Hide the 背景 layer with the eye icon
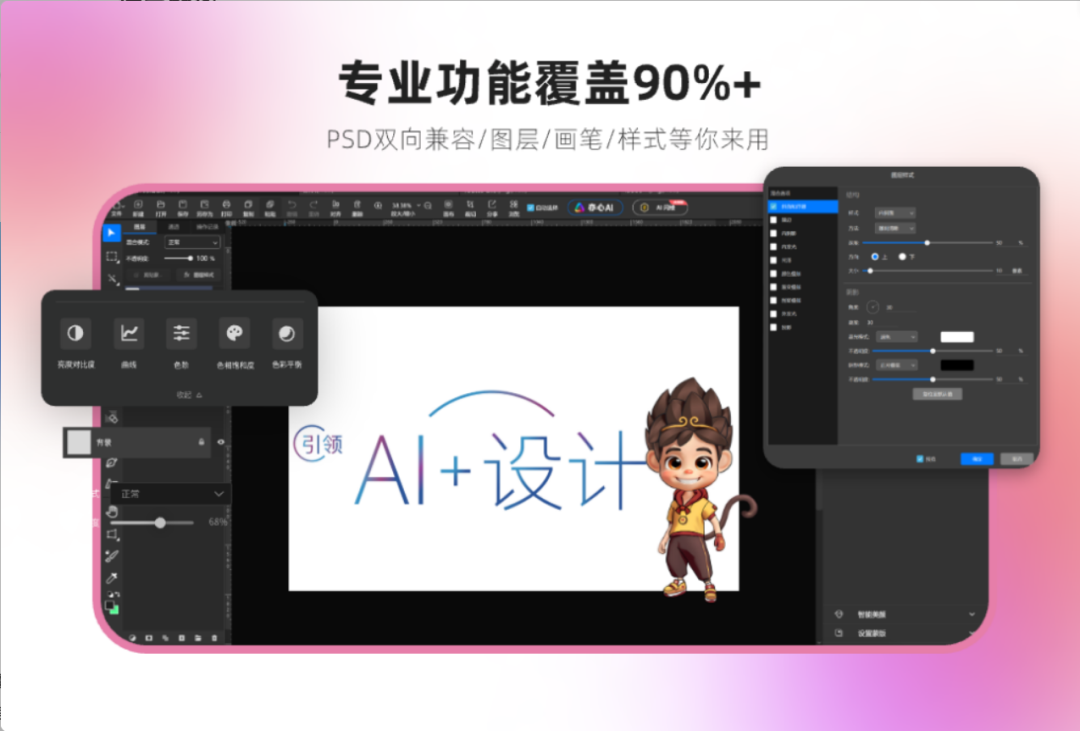This screenshot has width=1080, height=731. (221, 442)
